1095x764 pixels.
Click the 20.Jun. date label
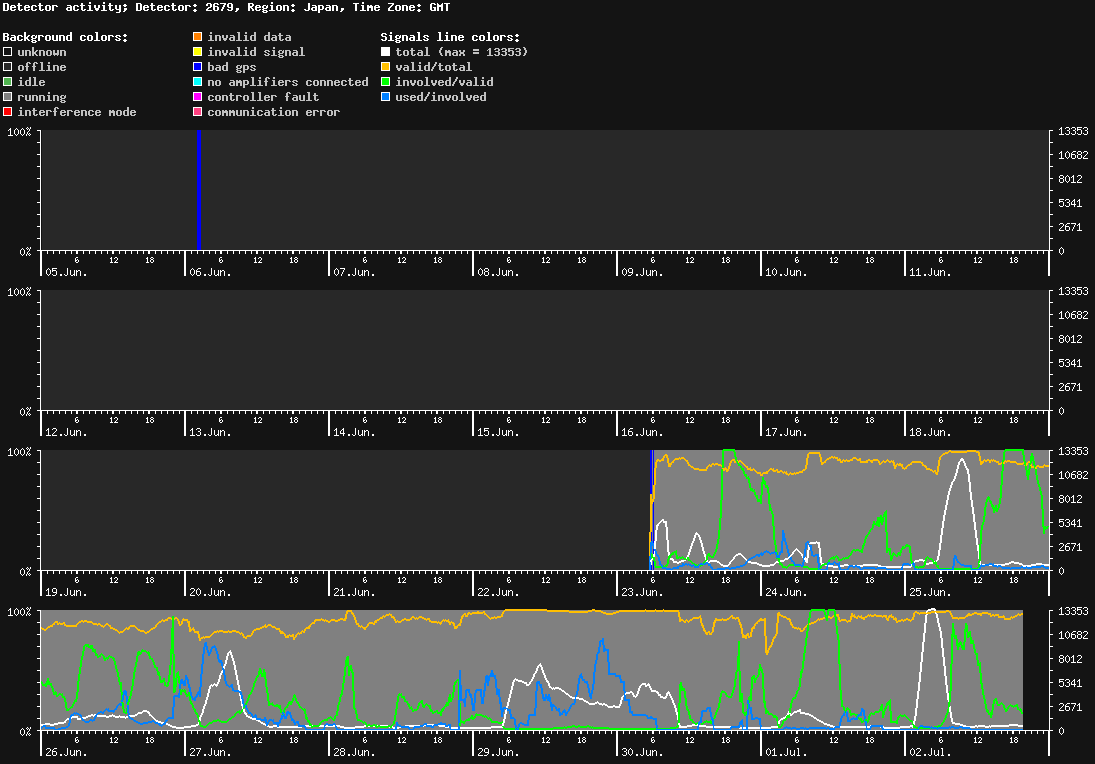tap(210, 592)
